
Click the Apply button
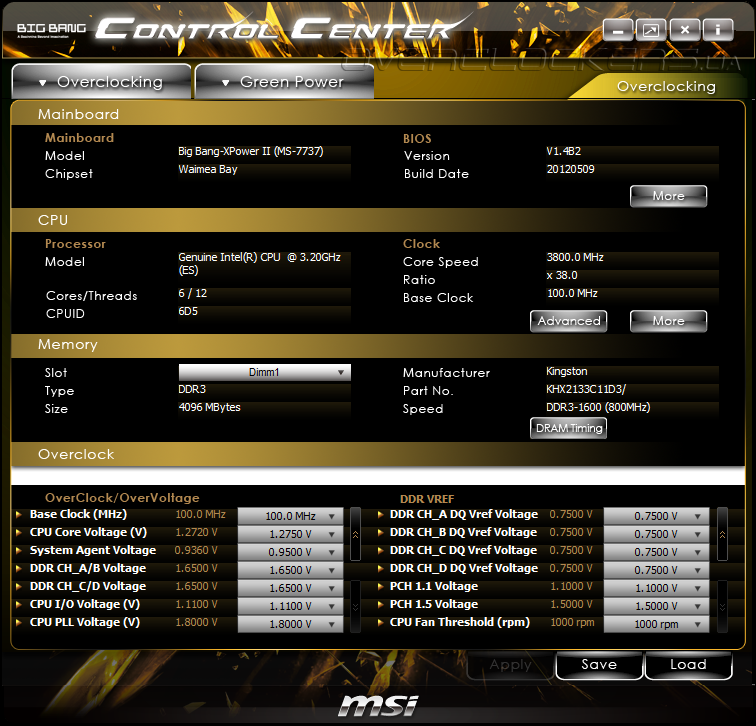510,665
